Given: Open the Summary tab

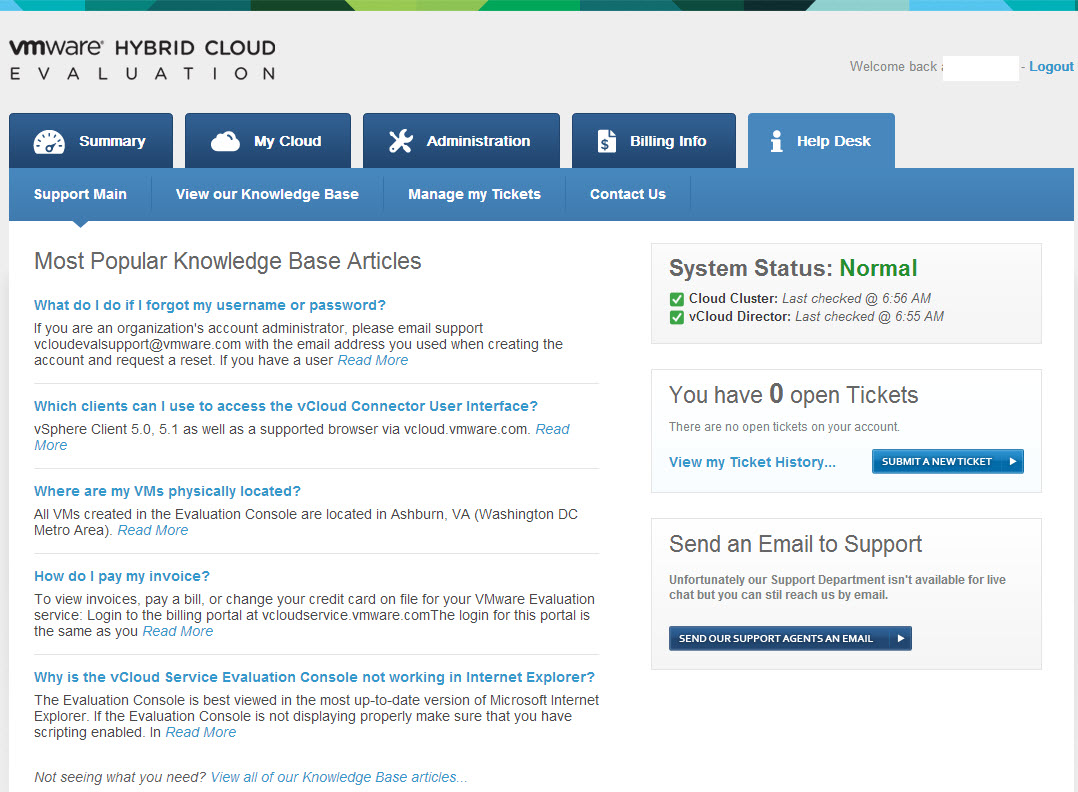Looking at the screenshot, I should tap(91, 140).
